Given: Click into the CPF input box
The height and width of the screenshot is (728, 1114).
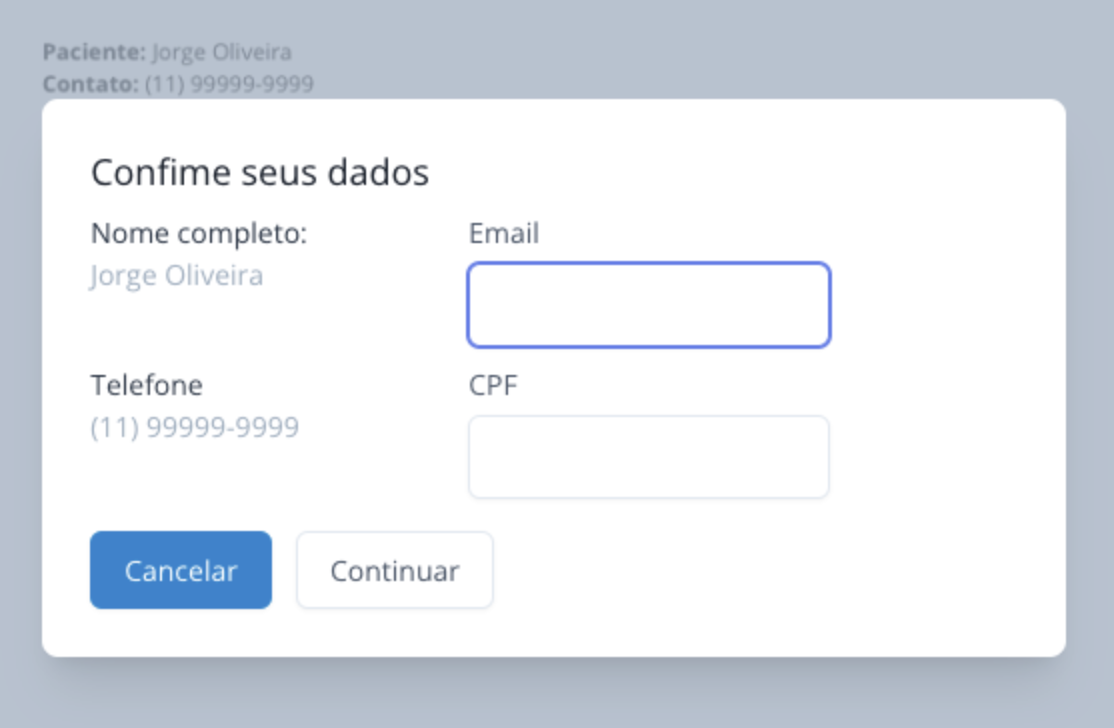Looking at the screenshot, I should coord(648,457).
